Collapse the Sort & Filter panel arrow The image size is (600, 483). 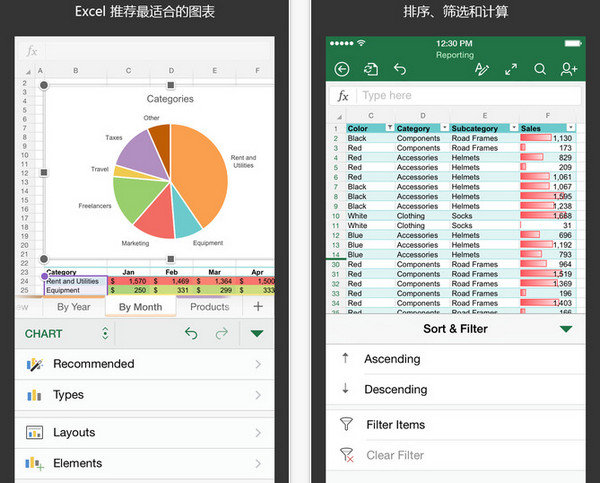pos(566,329)
